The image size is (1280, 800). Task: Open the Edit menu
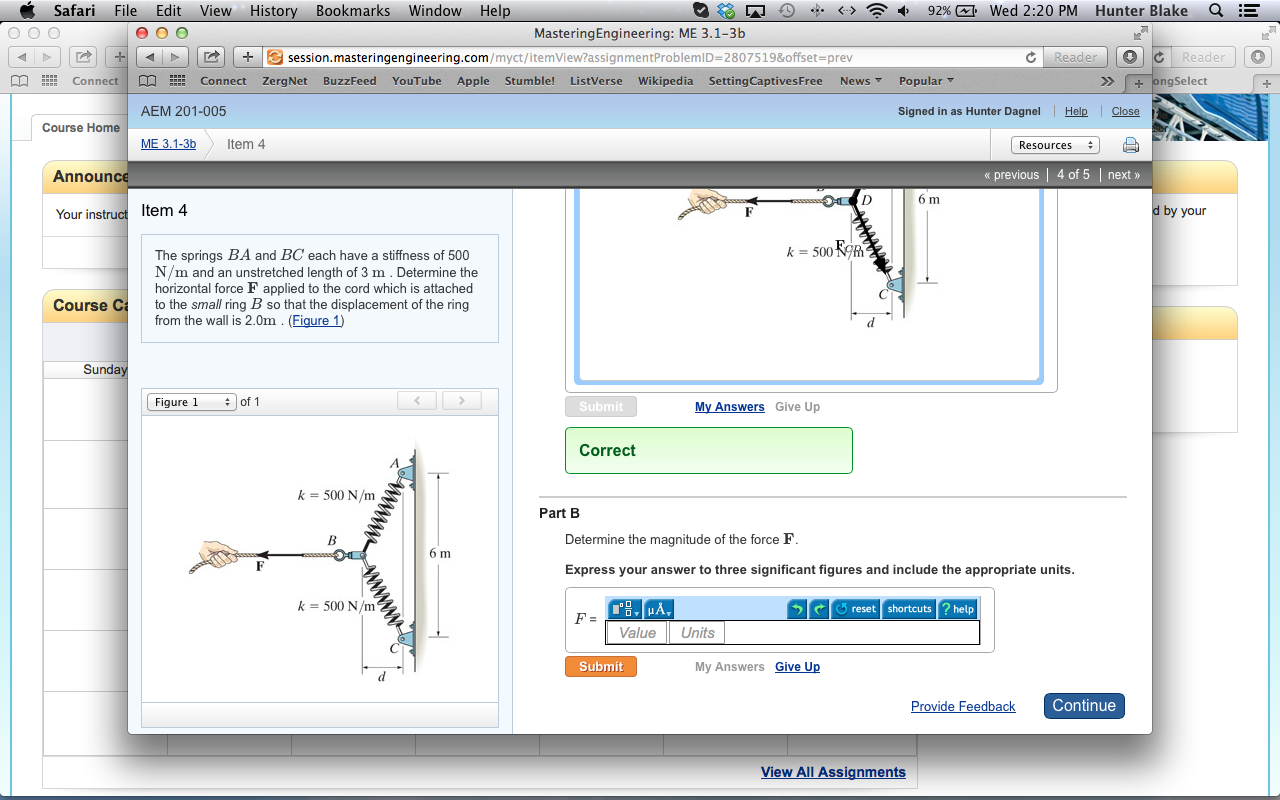tap(169, 11)
